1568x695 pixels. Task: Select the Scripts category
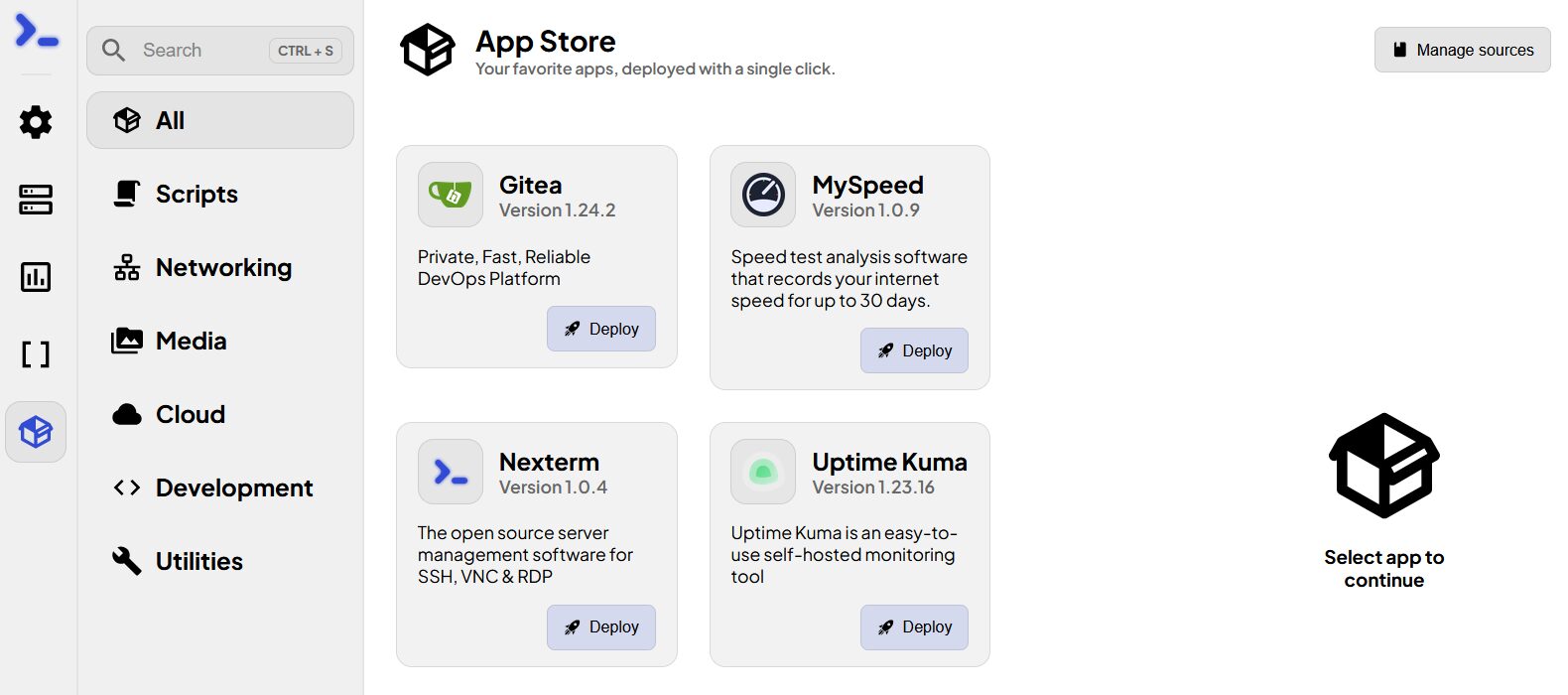220,194
